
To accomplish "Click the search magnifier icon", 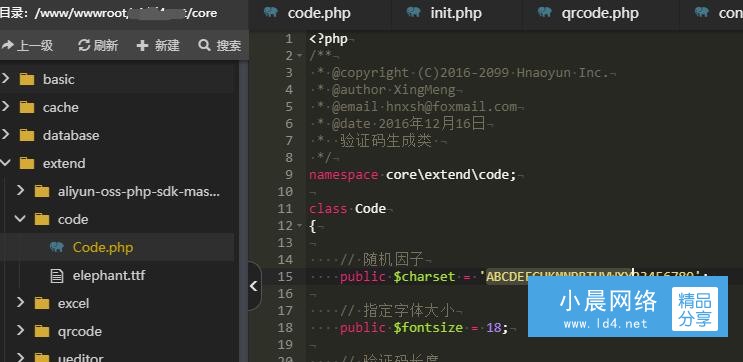I will click(204, 45).
